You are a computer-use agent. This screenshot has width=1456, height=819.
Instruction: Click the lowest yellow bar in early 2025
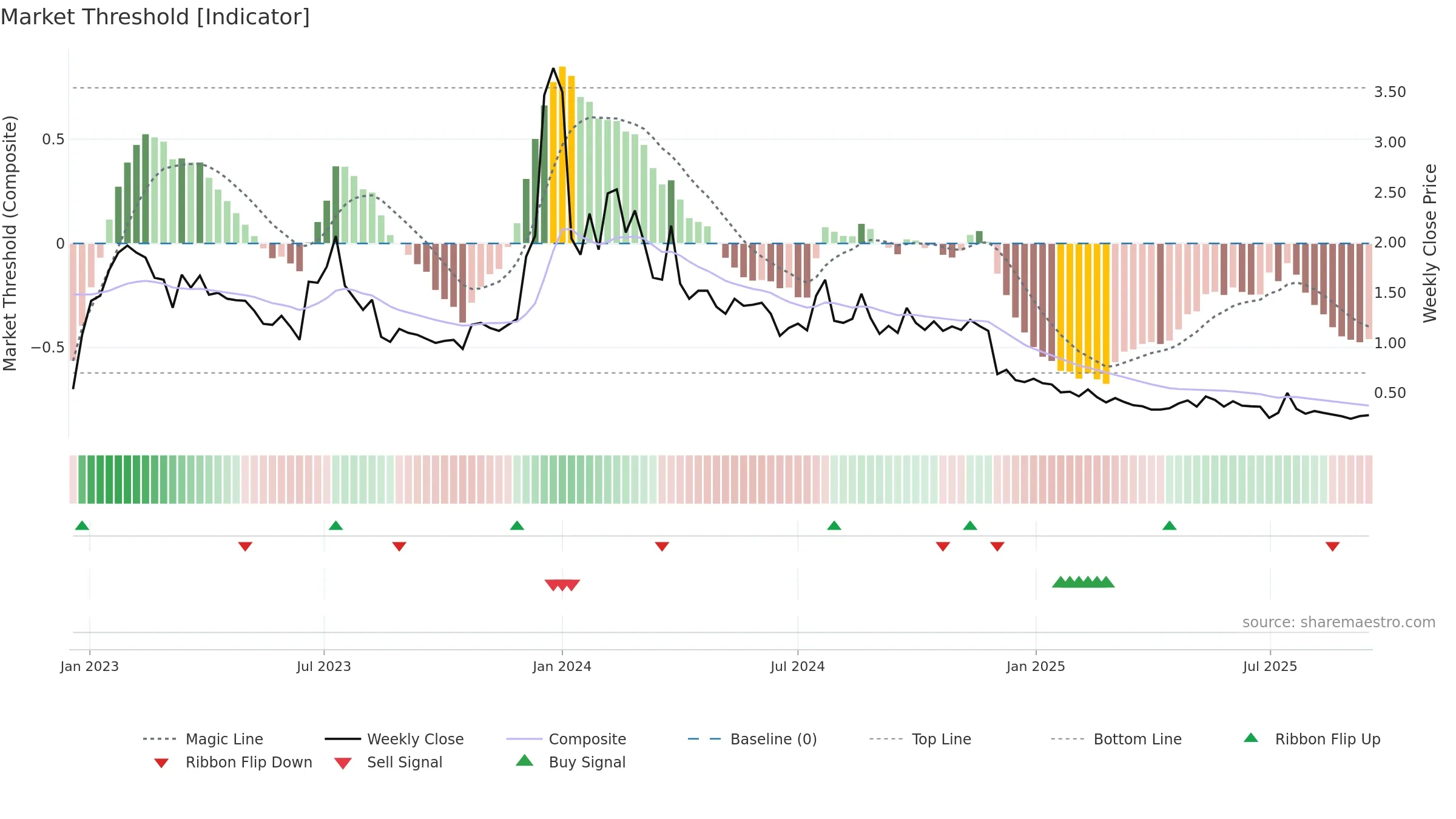click(x=1106, y=314)
